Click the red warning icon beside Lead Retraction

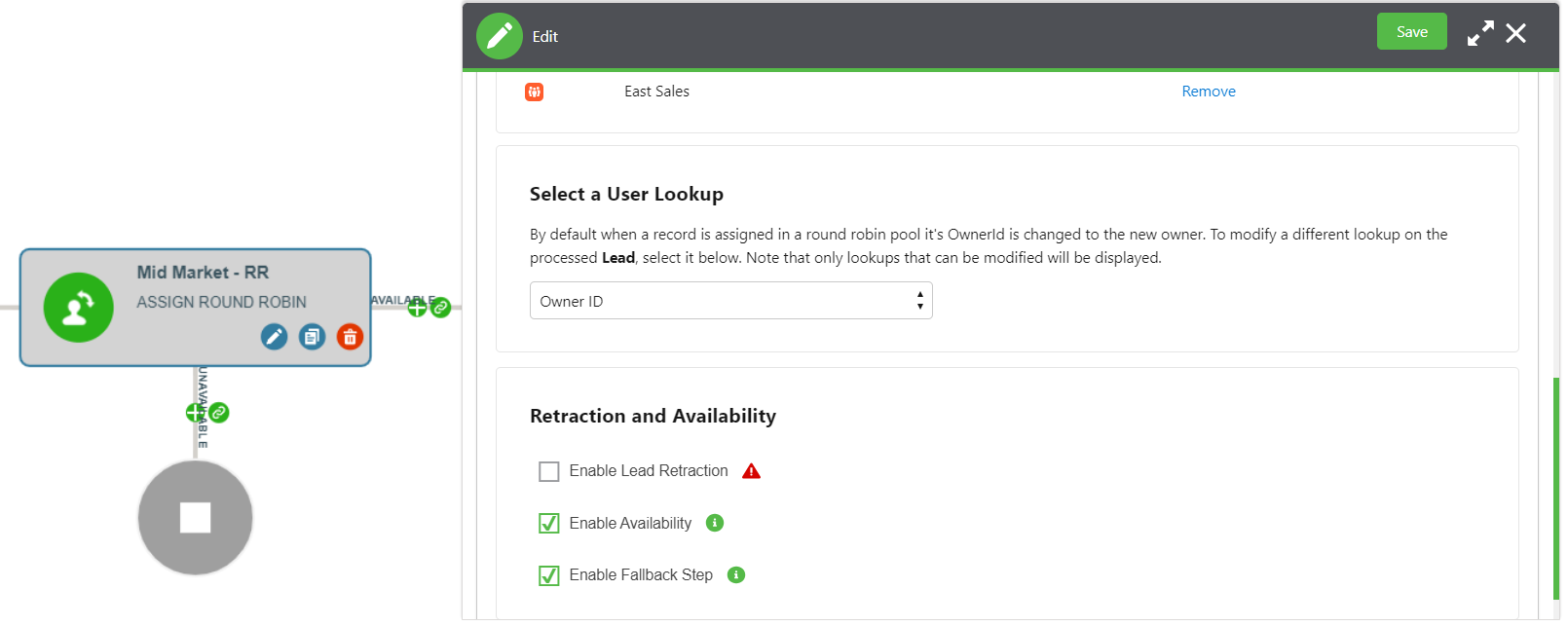tap(751, 471)
